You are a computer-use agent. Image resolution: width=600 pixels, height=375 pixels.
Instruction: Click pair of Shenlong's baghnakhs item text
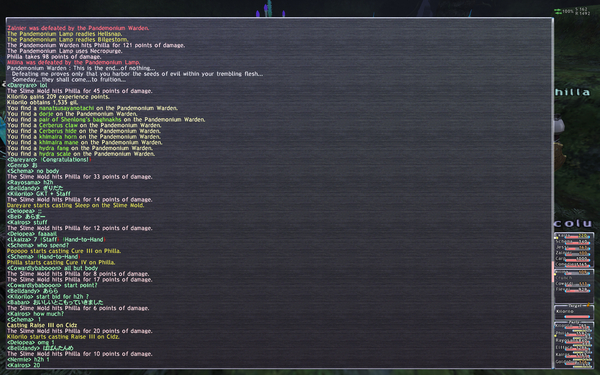click(x=80, y=120)
